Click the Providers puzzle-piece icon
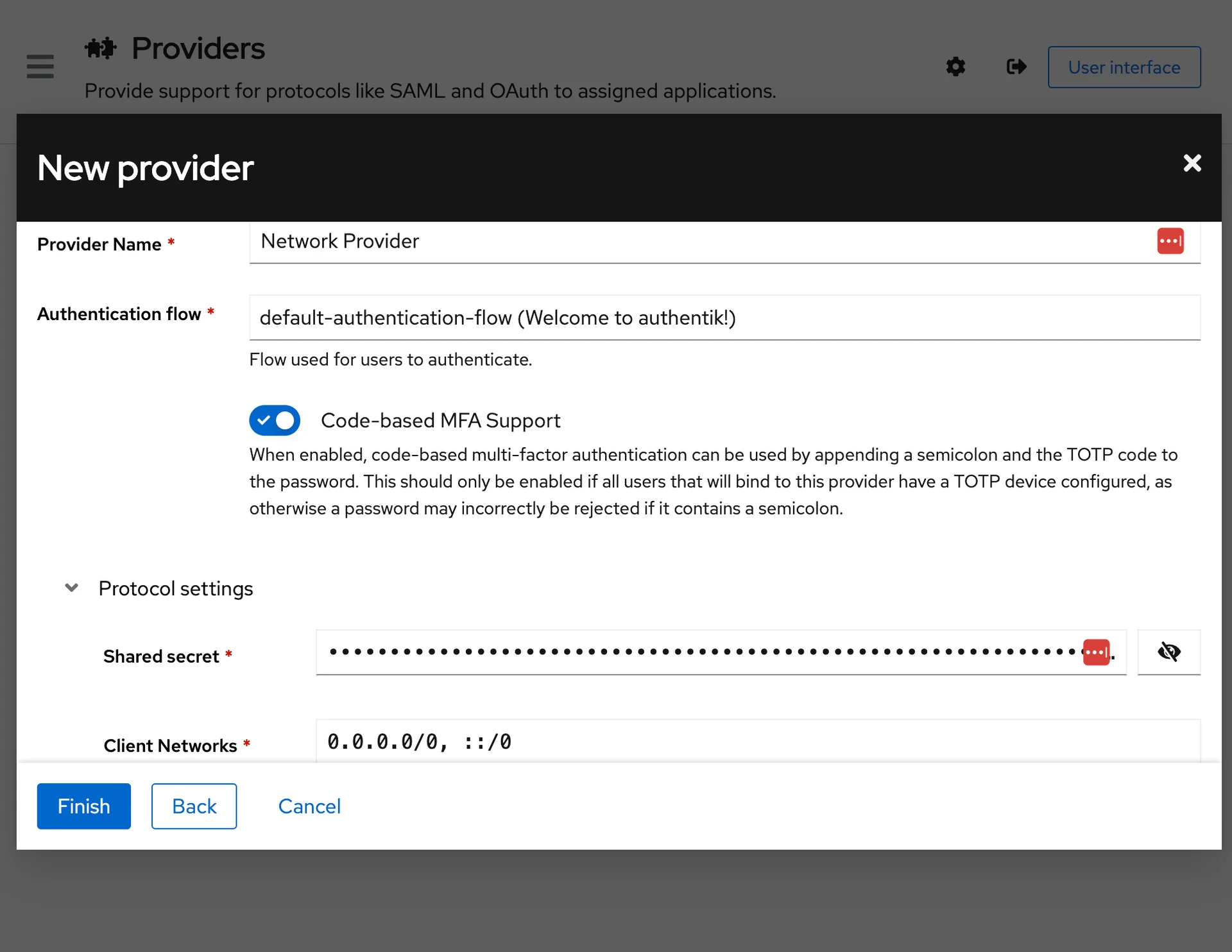1232x952 pixels. [x=101, y=48]
